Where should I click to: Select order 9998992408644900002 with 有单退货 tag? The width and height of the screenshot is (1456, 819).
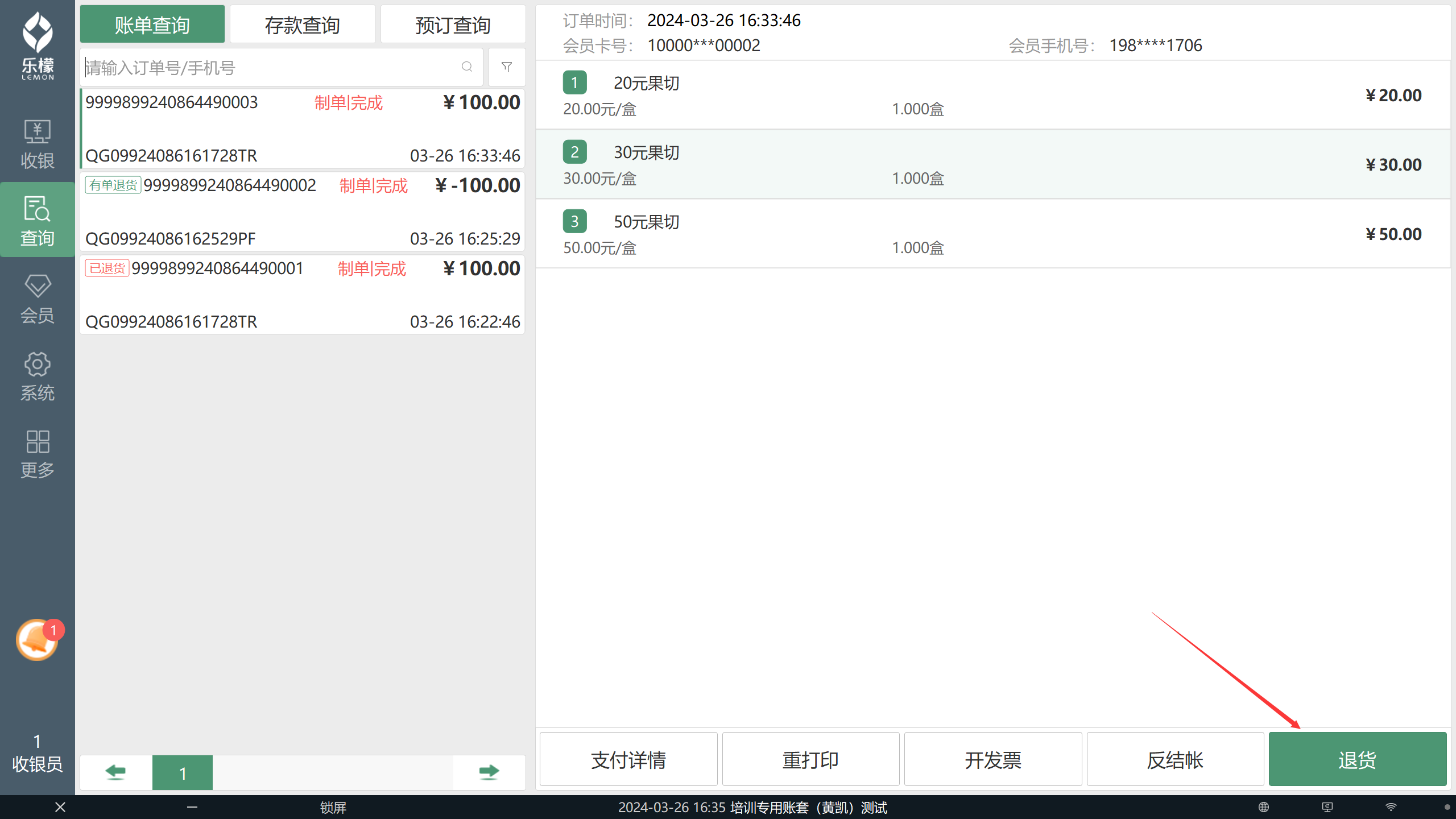pyautogui.click(x=303, y=212)
